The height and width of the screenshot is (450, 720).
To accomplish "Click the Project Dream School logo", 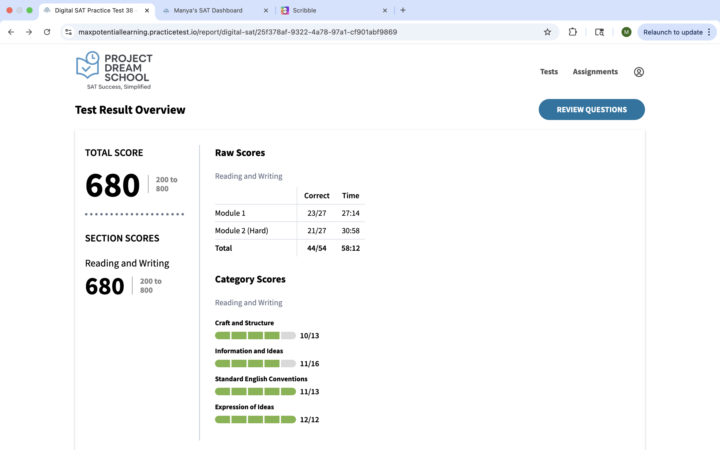I will pyautogui.click(x=112, y=68).
